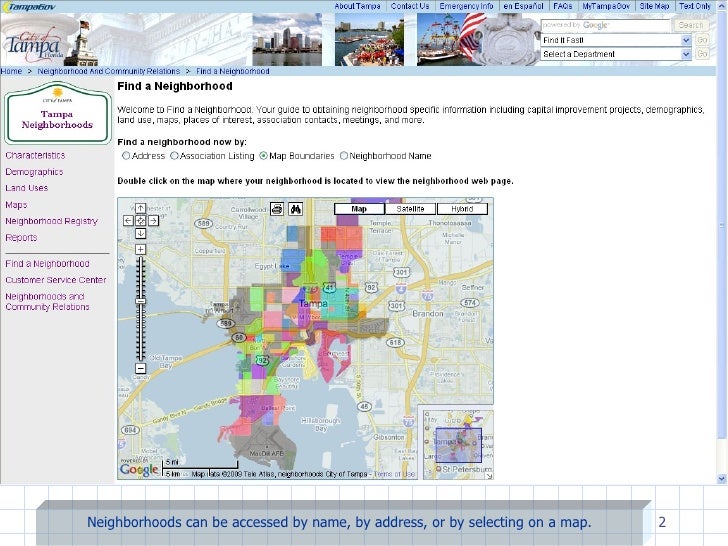728x546 pixels.
Task: Open Site Map in top menu
Action: (x=654, y=6)
